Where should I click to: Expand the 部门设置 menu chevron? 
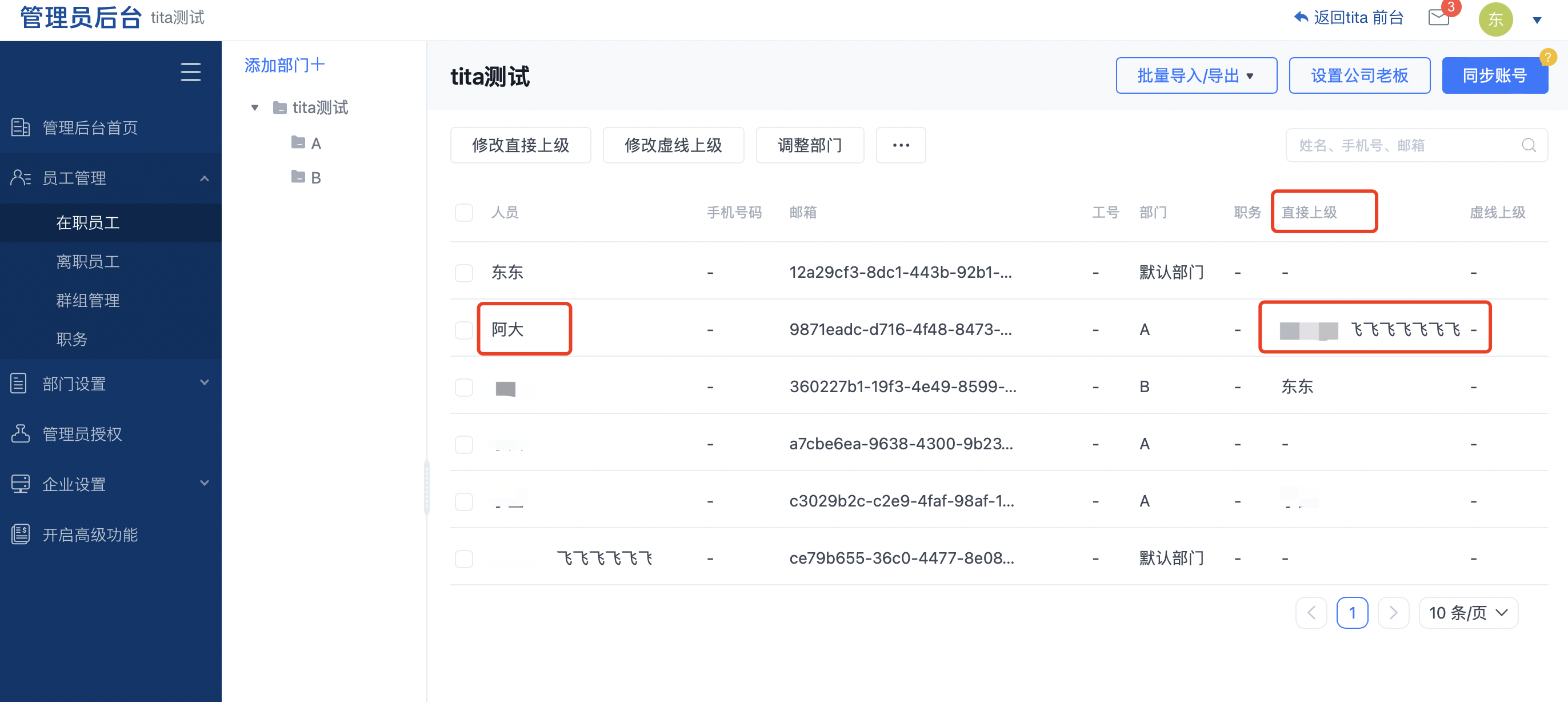click(x=205, y=382)
